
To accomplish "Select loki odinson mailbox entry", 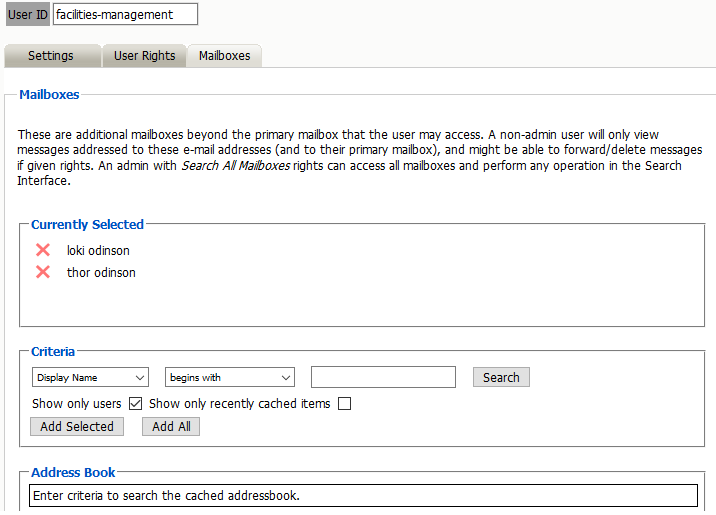I will [x=98, y=250].
